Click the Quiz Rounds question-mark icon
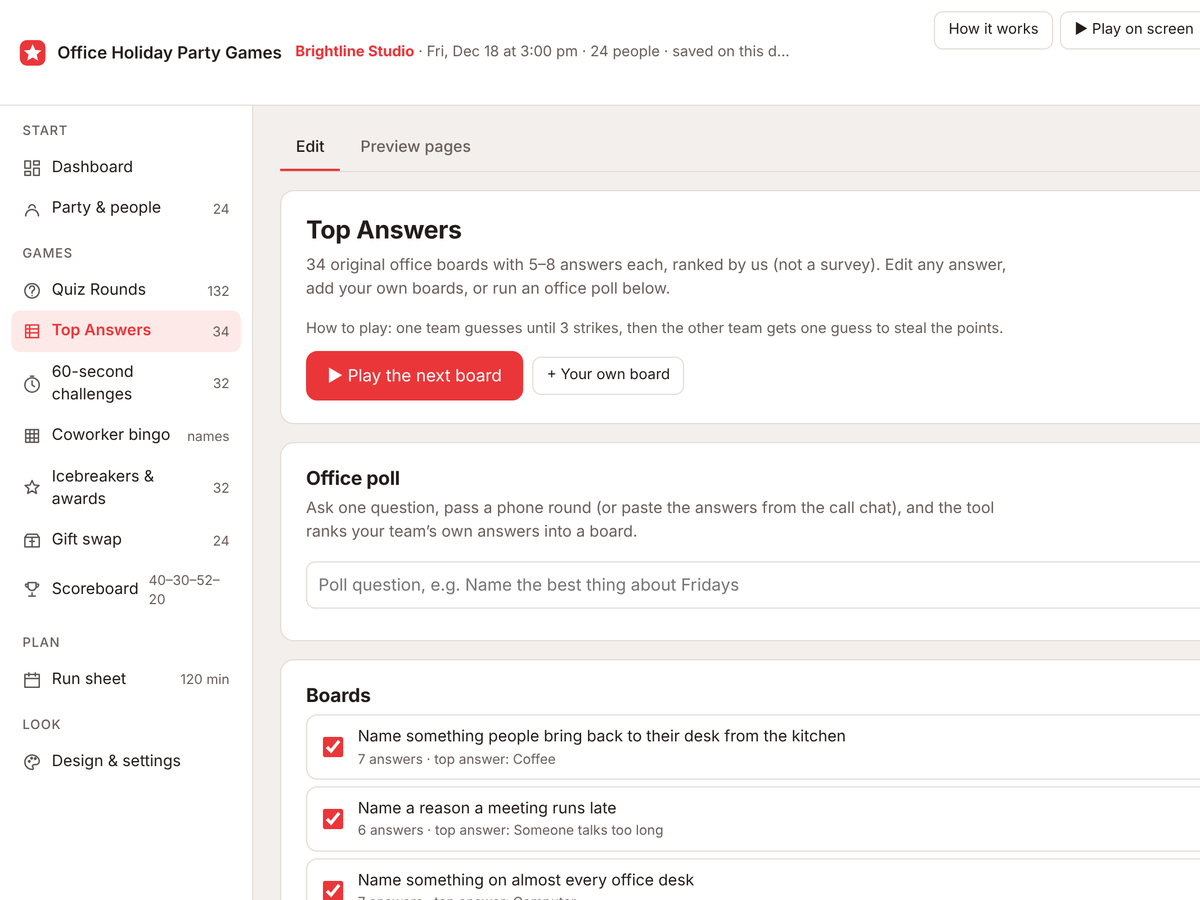1200x900 pixels. click(32, 290)
